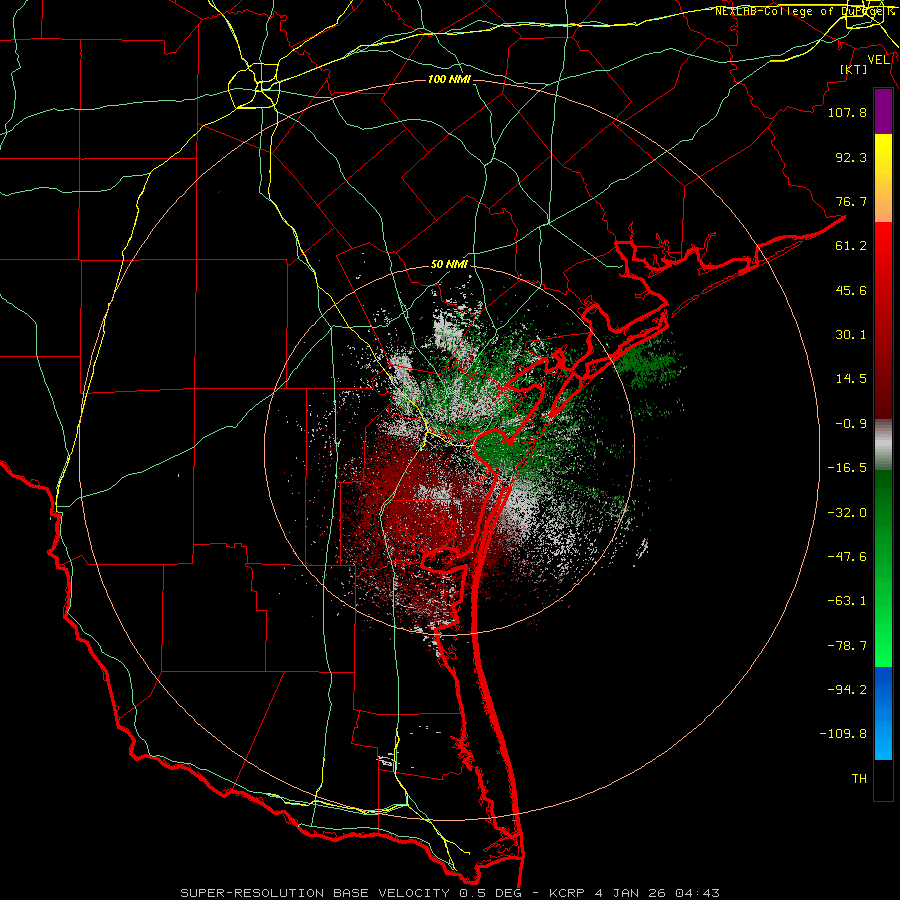Click the "100 NMI" range ring label
Viewport: 900px width, 900px height.
tap(449, 79)
